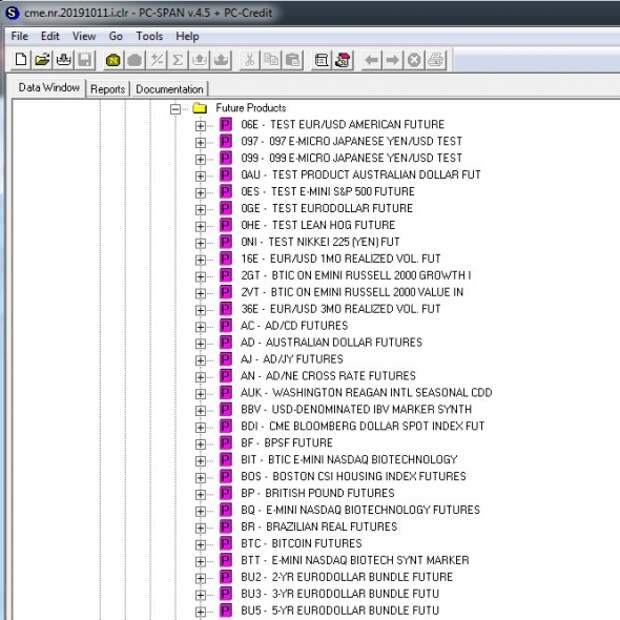This screenshot has height=620, width=620.
Task: Click the Back arrow toolbar icon
Action: 371,60
